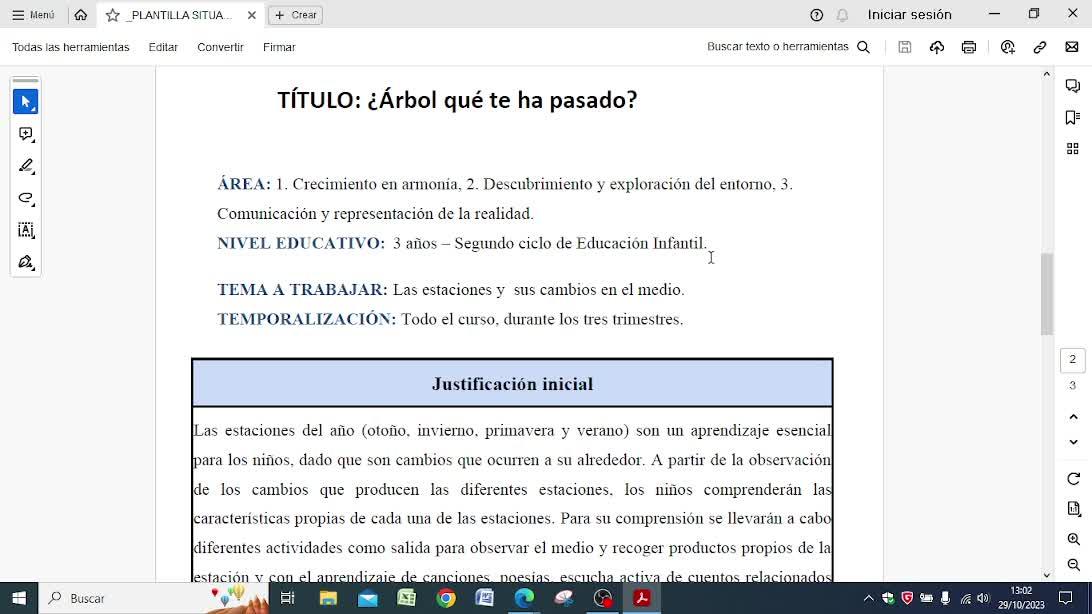Open Todas las herramientas
The image size is (1092, 614).
point(70,47)
